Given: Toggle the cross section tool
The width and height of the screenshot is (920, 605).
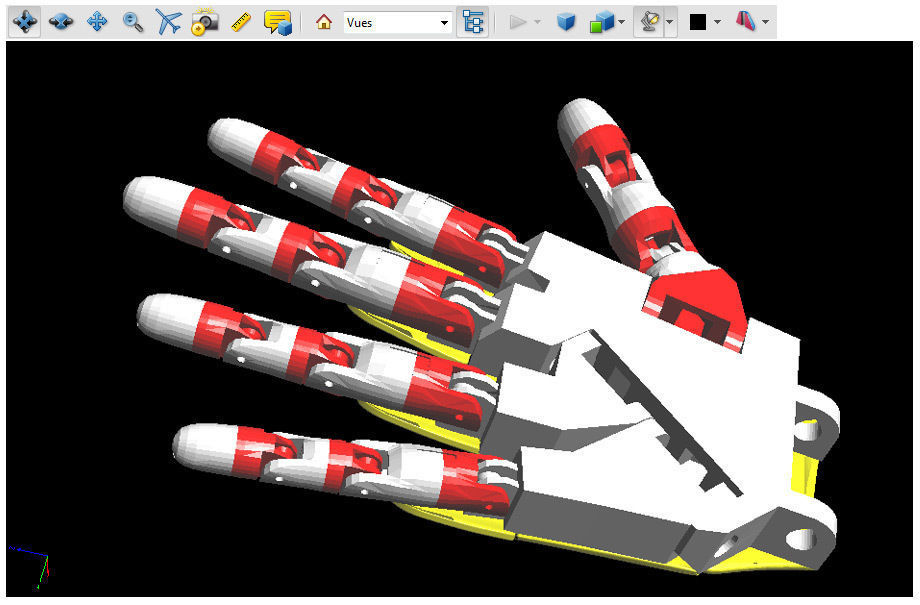Looking at the screenshot, I should point(746,22).
